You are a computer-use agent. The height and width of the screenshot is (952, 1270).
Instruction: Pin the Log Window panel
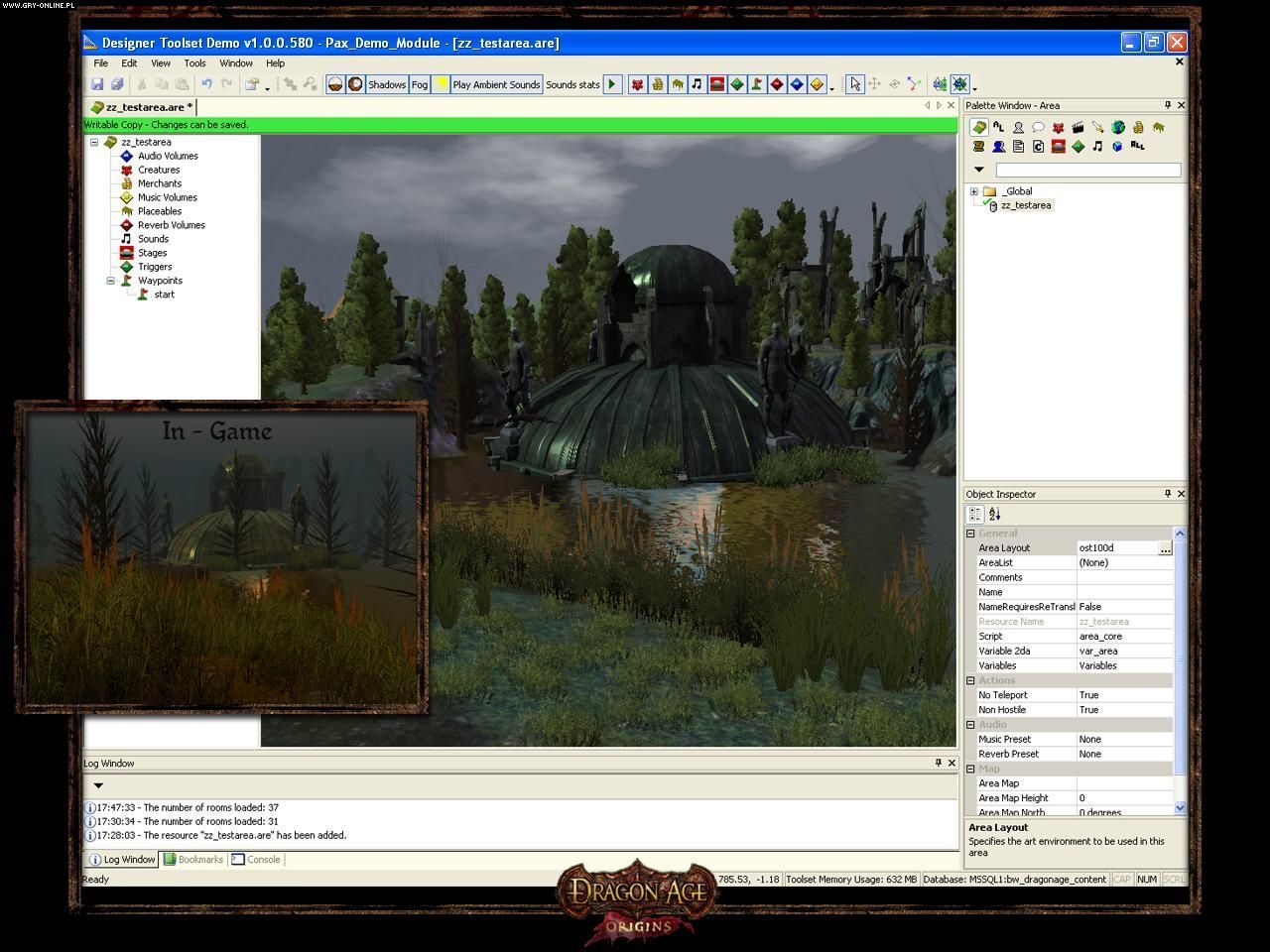point(938,763)
